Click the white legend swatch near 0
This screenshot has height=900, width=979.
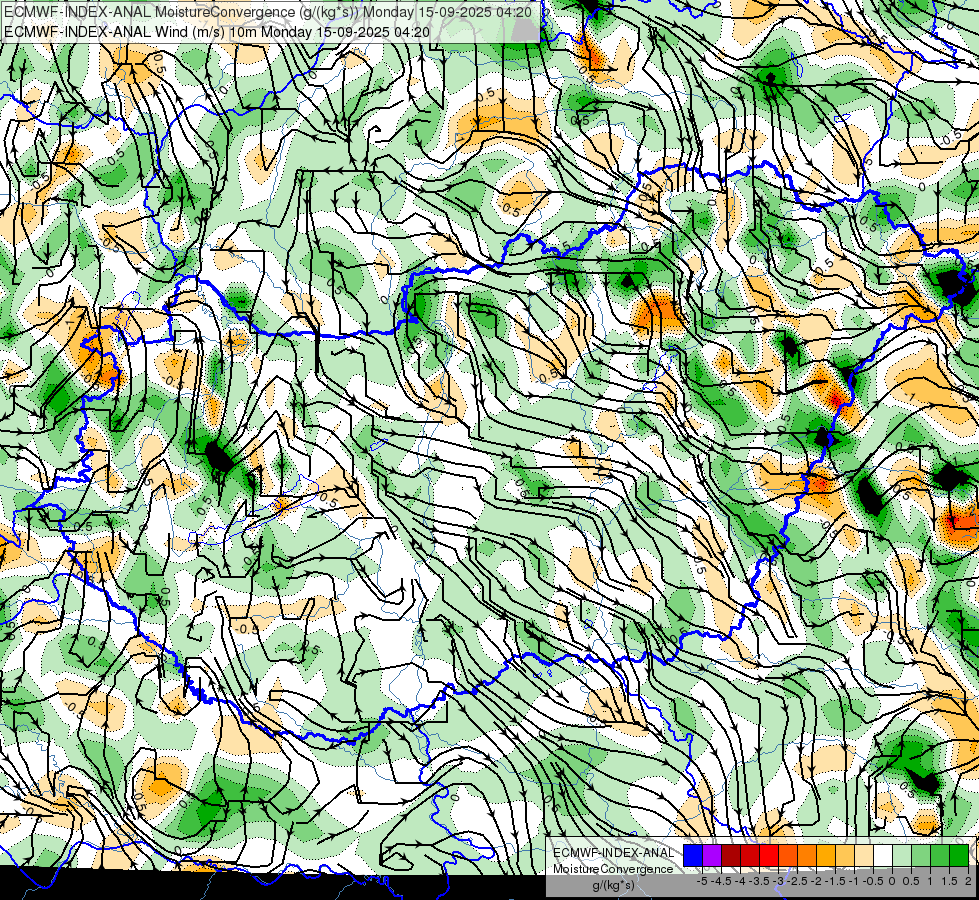tap(883, 855)
